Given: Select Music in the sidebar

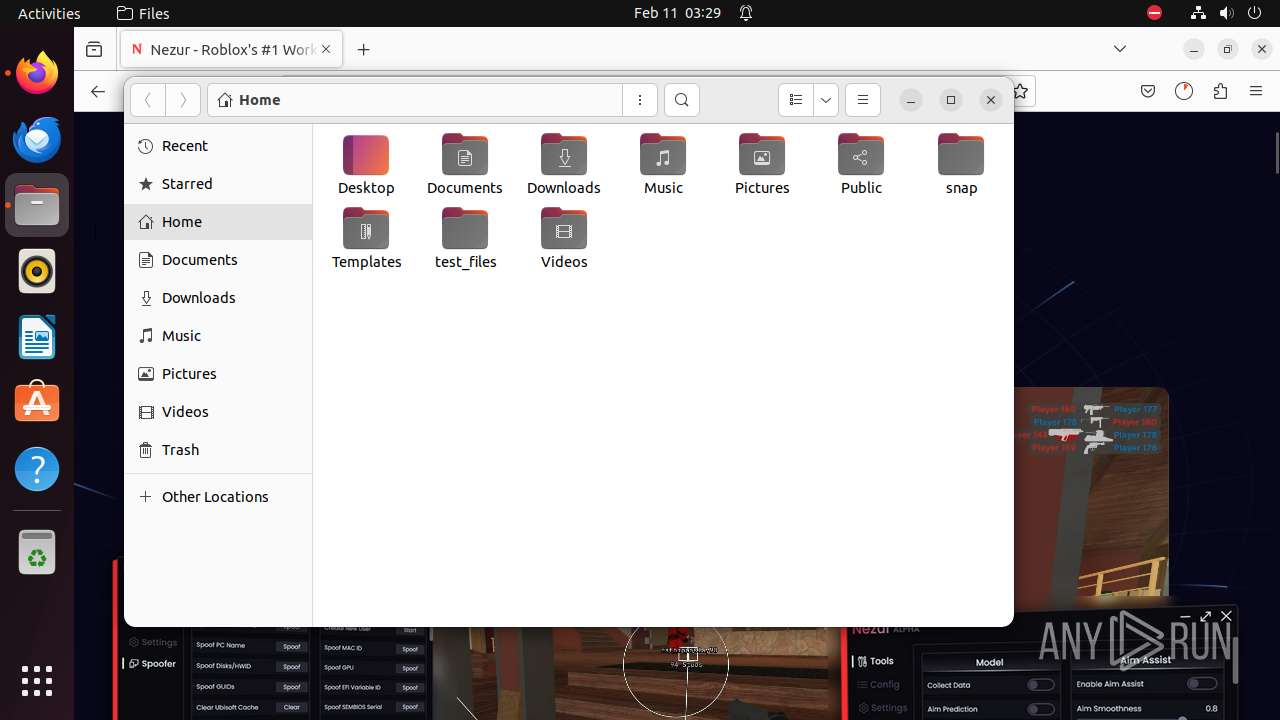Looking at the screenshot, I should coord(218,336).
